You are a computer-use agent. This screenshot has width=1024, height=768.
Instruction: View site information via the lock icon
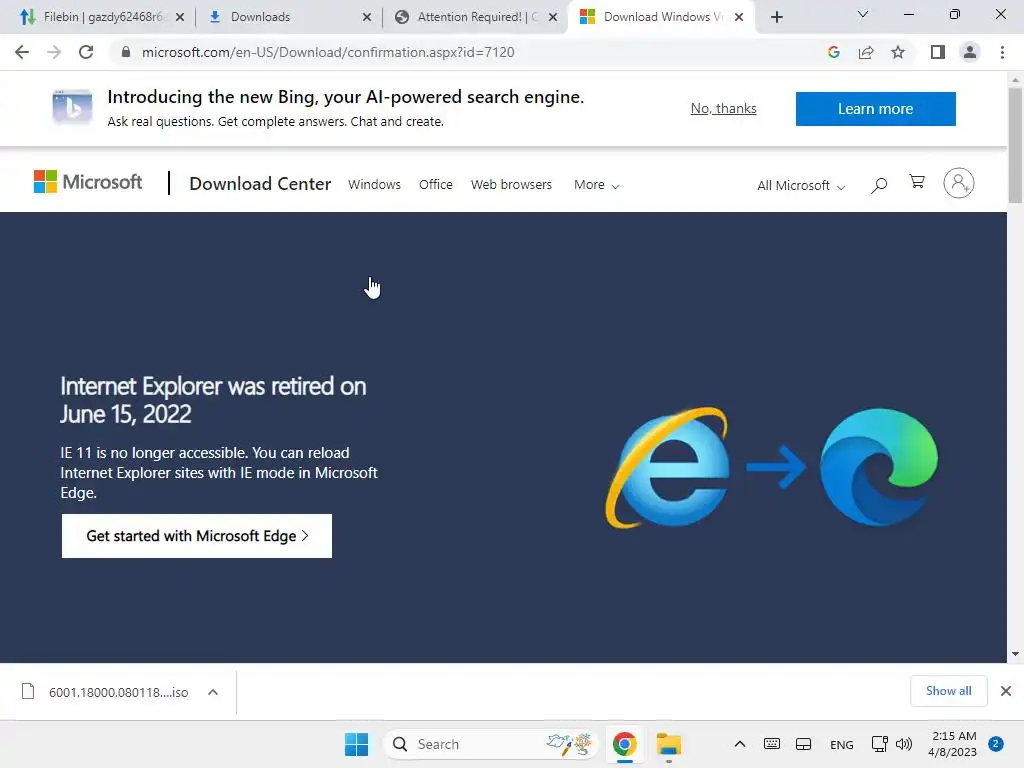[126, 52]
